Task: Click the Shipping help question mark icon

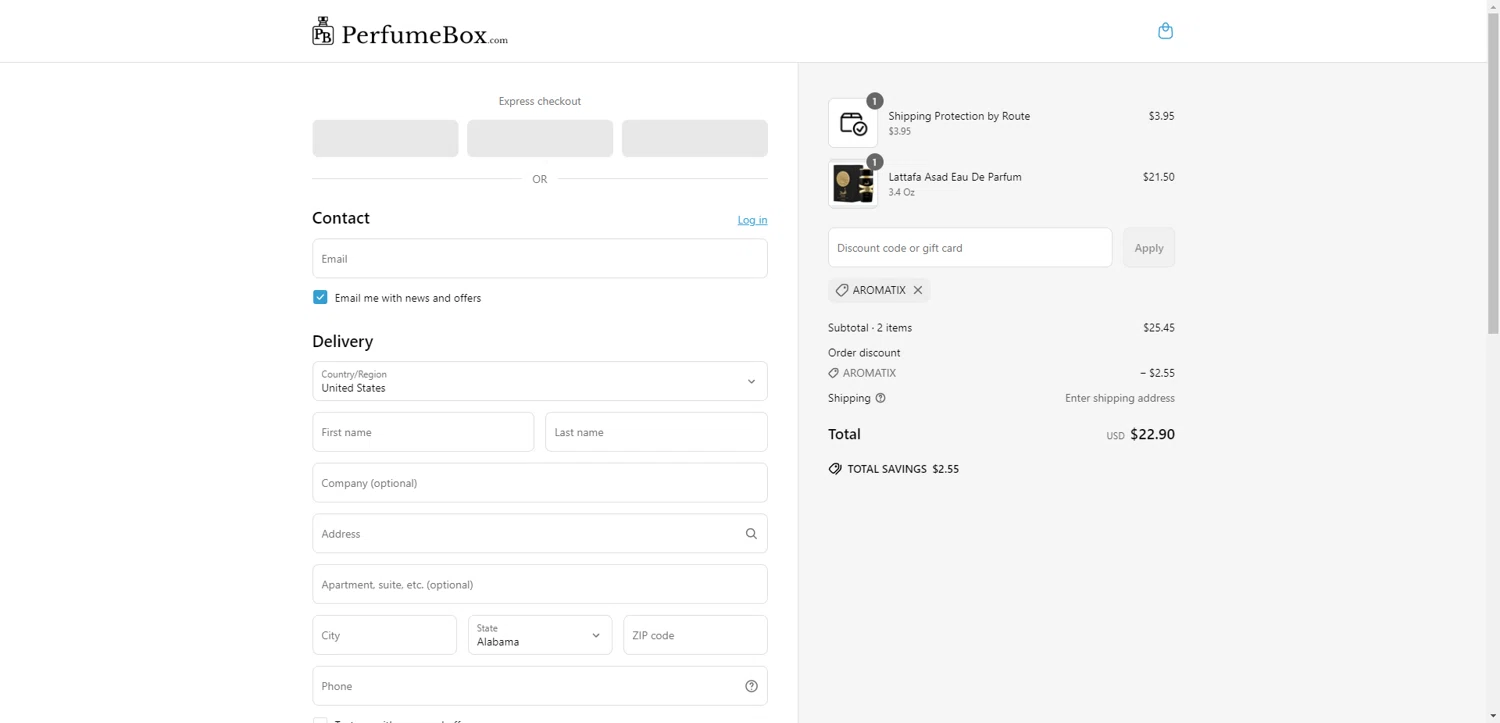Action: point(880,398)
